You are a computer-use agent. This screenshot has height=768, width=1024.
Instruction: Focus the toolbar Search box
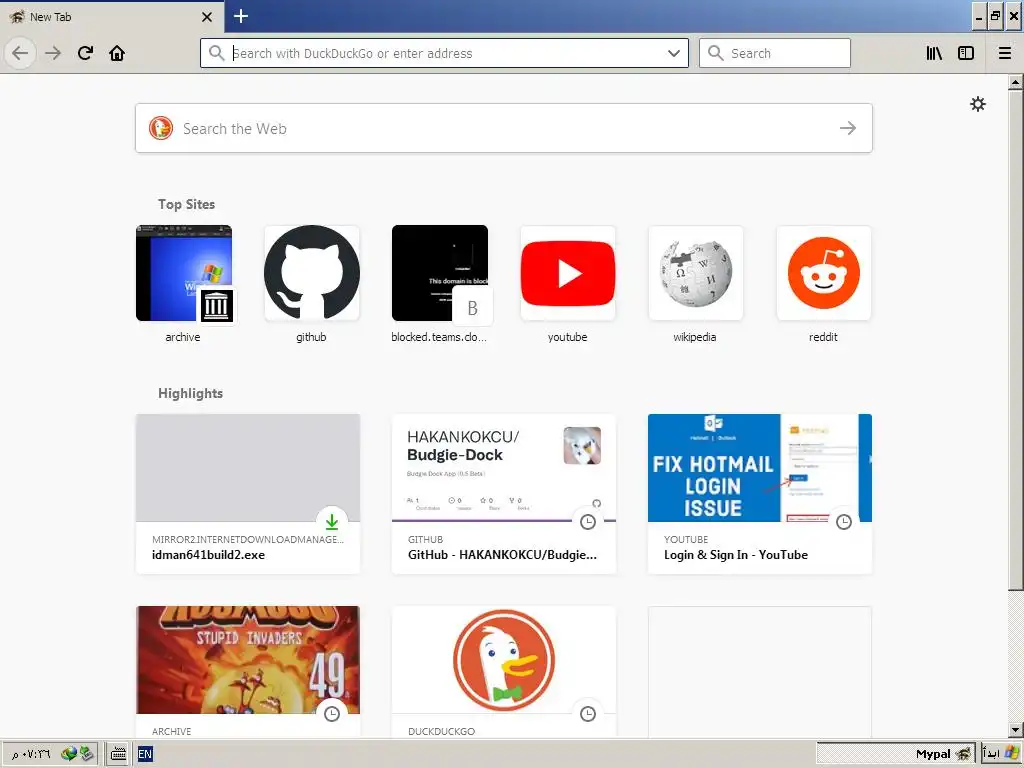(x=775, y=53)
